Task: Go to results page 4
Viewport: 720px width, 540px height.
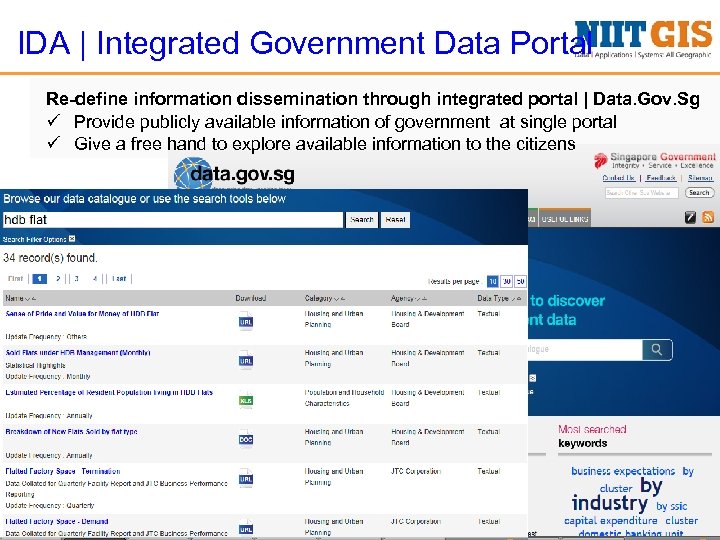Action: click(x=95, y=278)
